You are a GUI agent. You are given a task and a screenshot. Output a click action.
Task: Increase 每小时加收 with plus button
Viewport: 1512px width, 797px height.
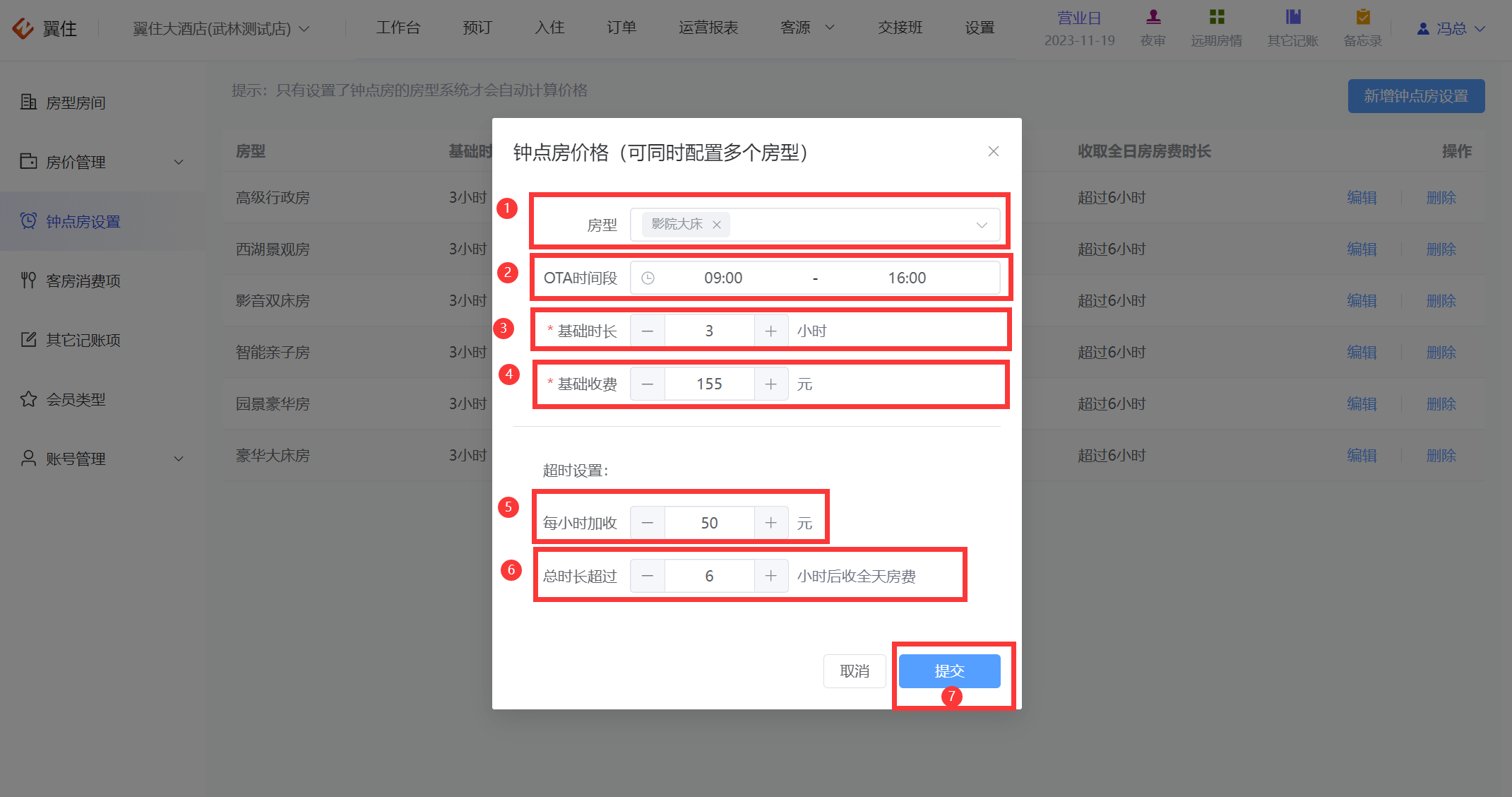click(x=771, y=523)
